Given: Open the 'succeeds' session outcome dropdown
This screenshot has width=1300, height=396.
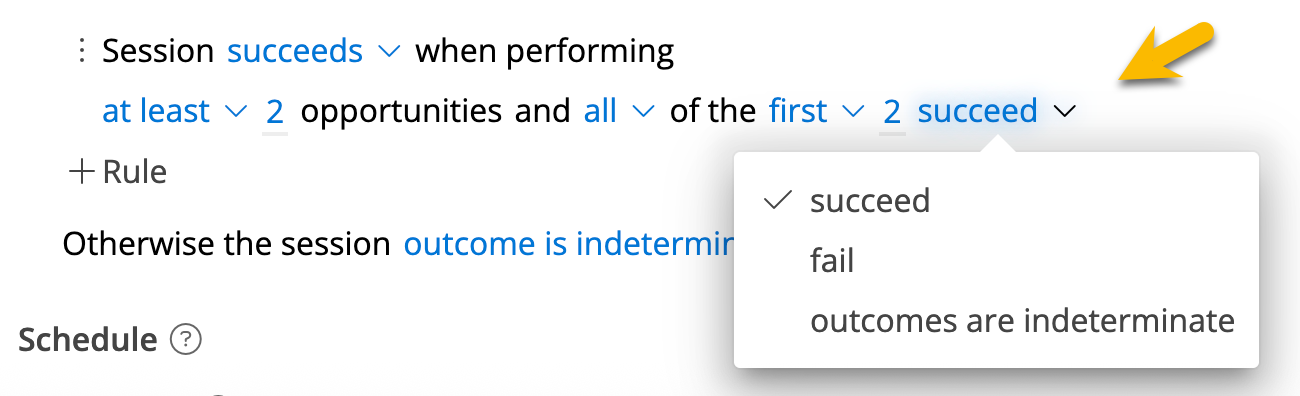Looking at the screenshot, I should [x=295, y=51].
